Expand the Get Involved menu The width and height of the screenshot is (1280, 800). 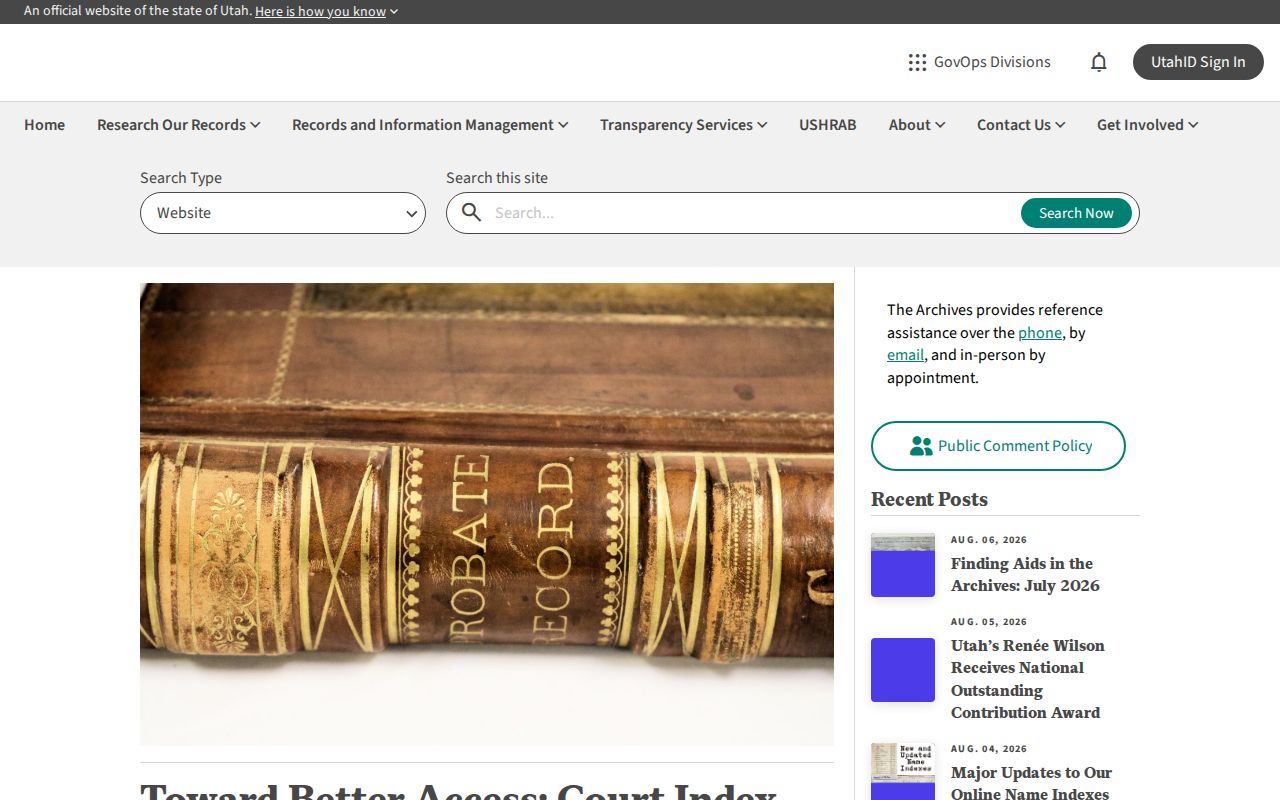pos(1148,125)
